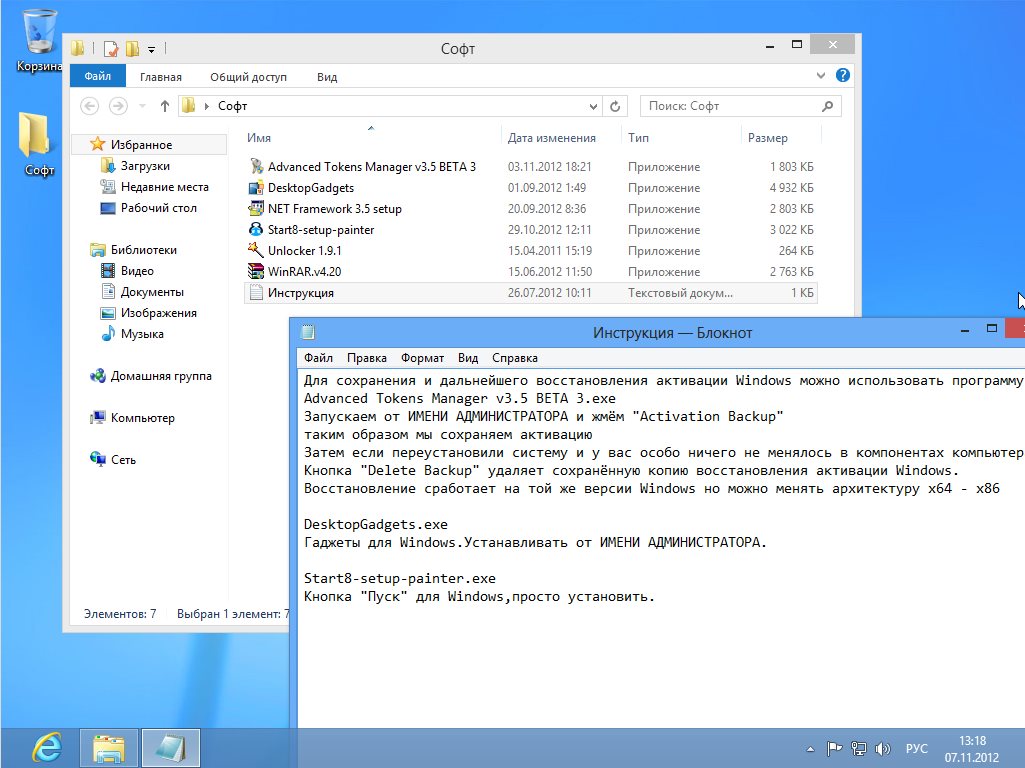Select the Unlocker 1.9.1 icon
Screen dimensions: 1025x768
(x=256, y=250)
